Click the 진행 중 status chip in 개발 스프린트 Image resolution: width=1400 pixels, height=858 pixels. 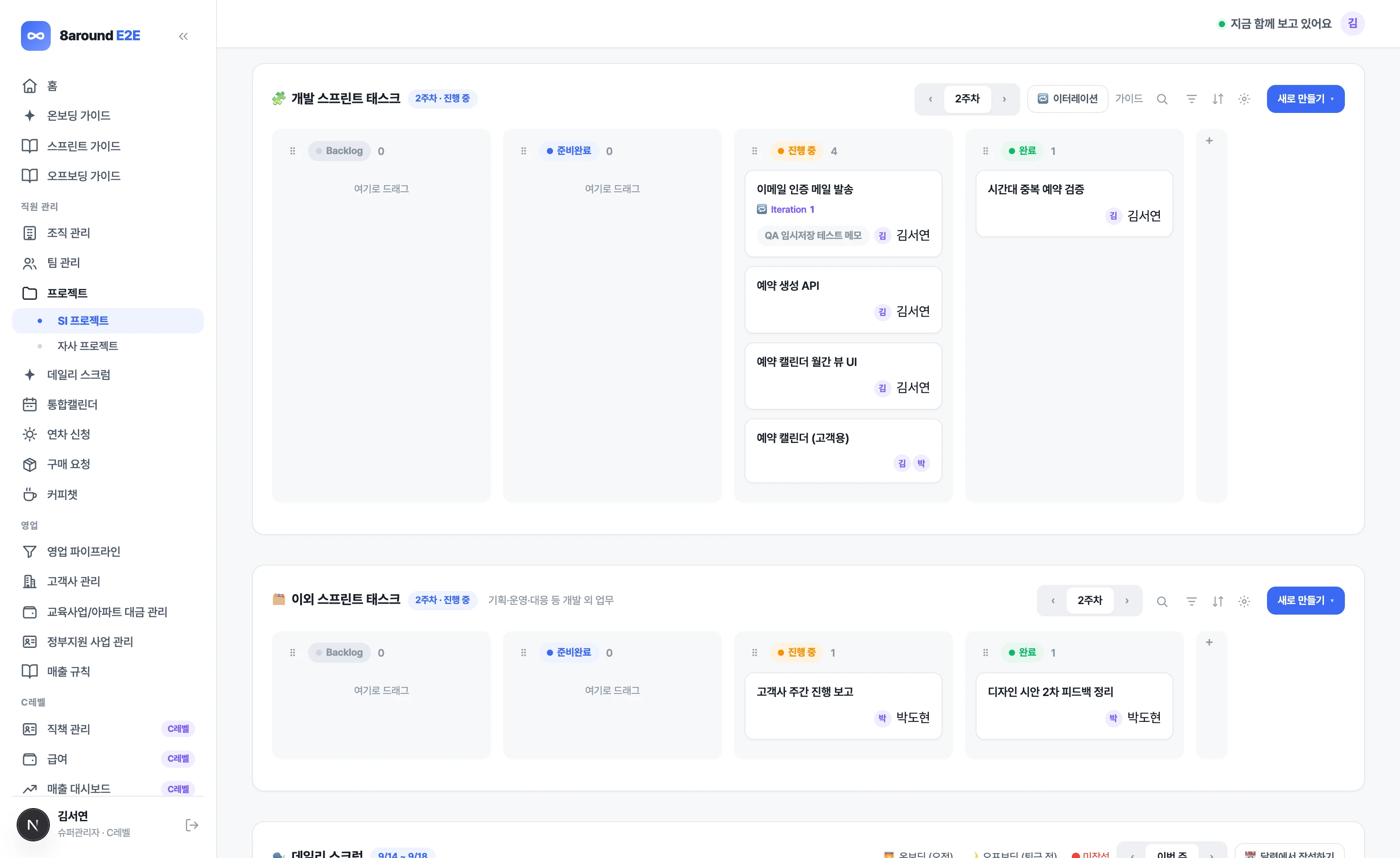point(797,151)
